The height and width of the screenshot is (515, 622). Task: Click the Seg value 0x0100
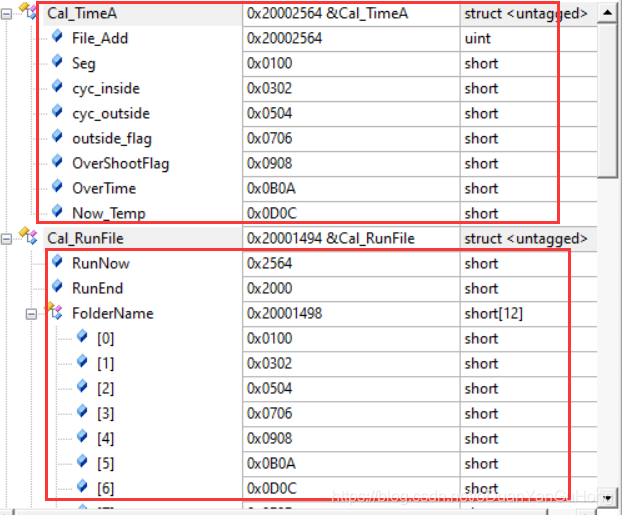pos(269,63)
